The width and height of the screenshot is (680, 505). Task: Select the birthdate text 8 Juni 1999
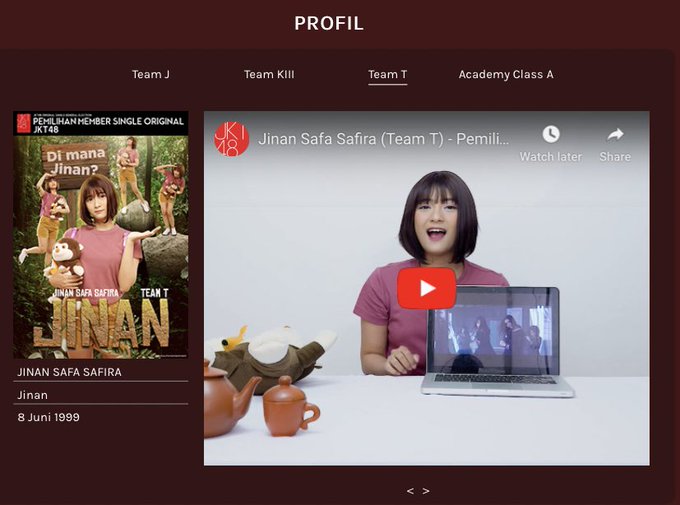click(x=49, y=417)
